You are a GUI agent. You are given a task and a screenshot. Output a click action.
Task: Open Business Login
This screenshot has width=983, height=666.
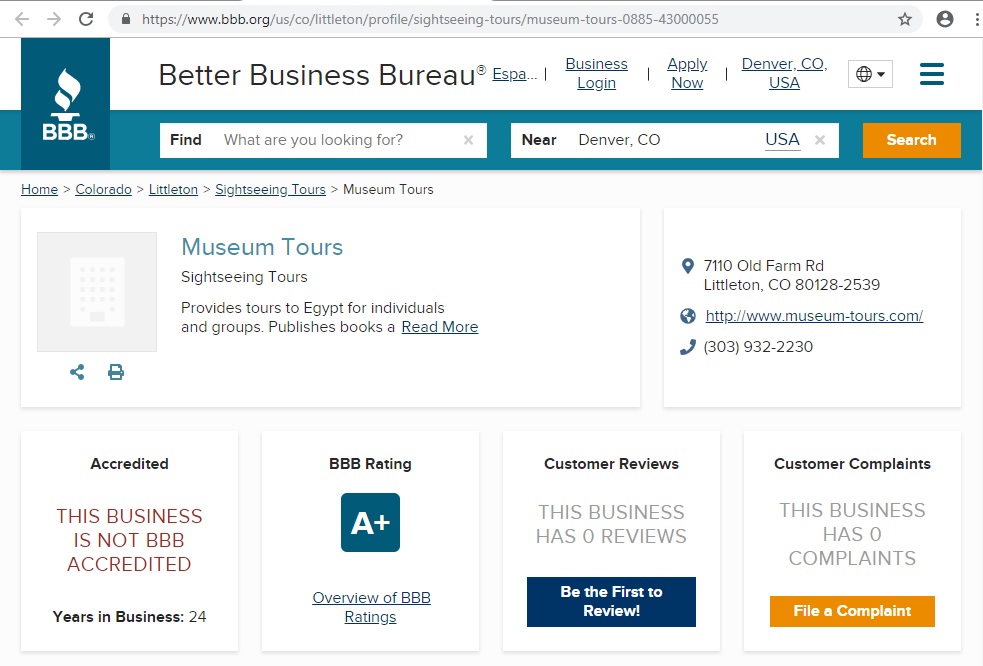(x=596, y=73)
